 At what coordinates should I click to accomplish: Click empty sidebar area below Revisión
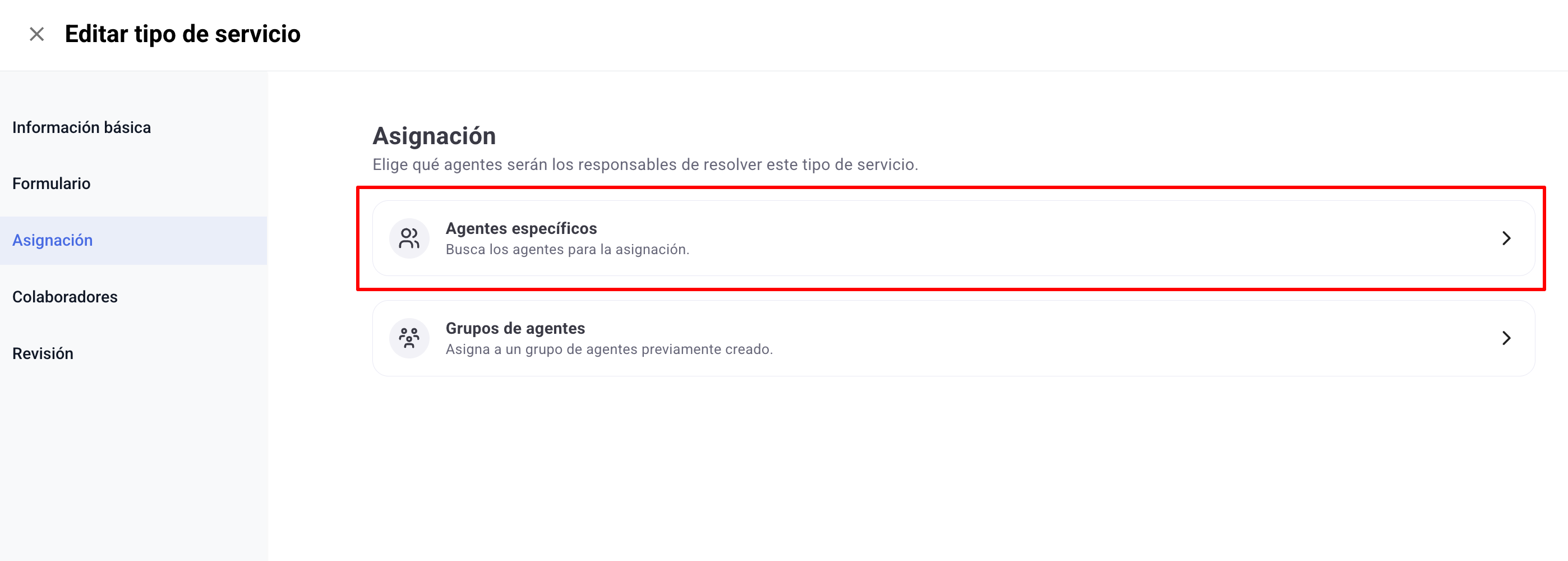pos(134,463)
